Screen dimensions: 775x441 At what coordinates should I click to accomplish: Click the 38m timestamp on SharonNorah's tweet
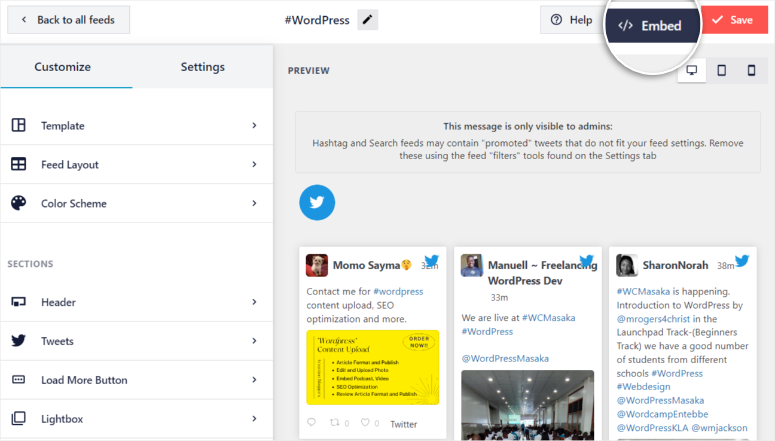coord(726,265)
